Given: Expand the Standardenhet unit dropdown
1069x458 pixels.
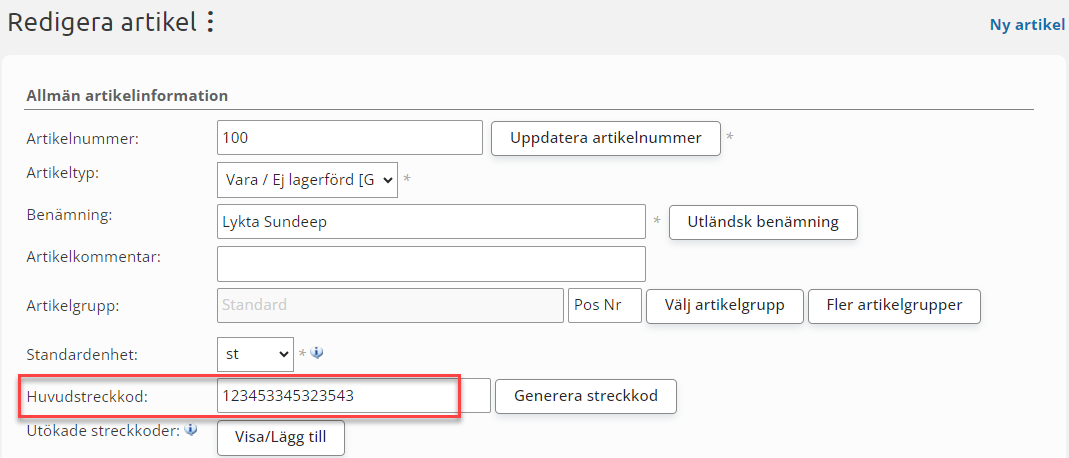Looking at the screenshot, I should (x=254, y=354).
